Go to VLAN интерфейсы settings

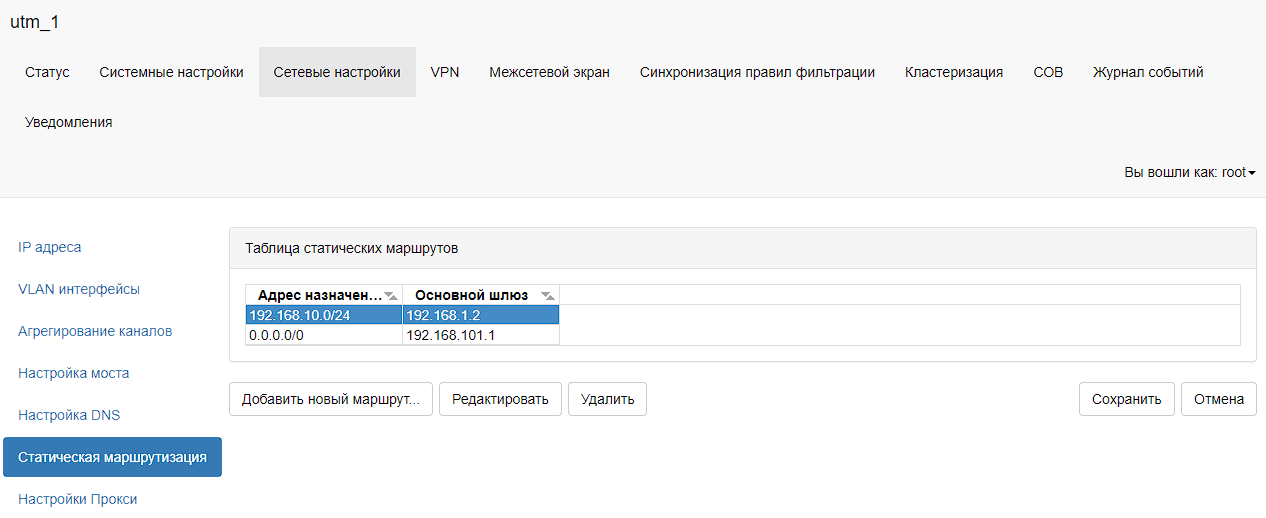click(x=79, y=289)
